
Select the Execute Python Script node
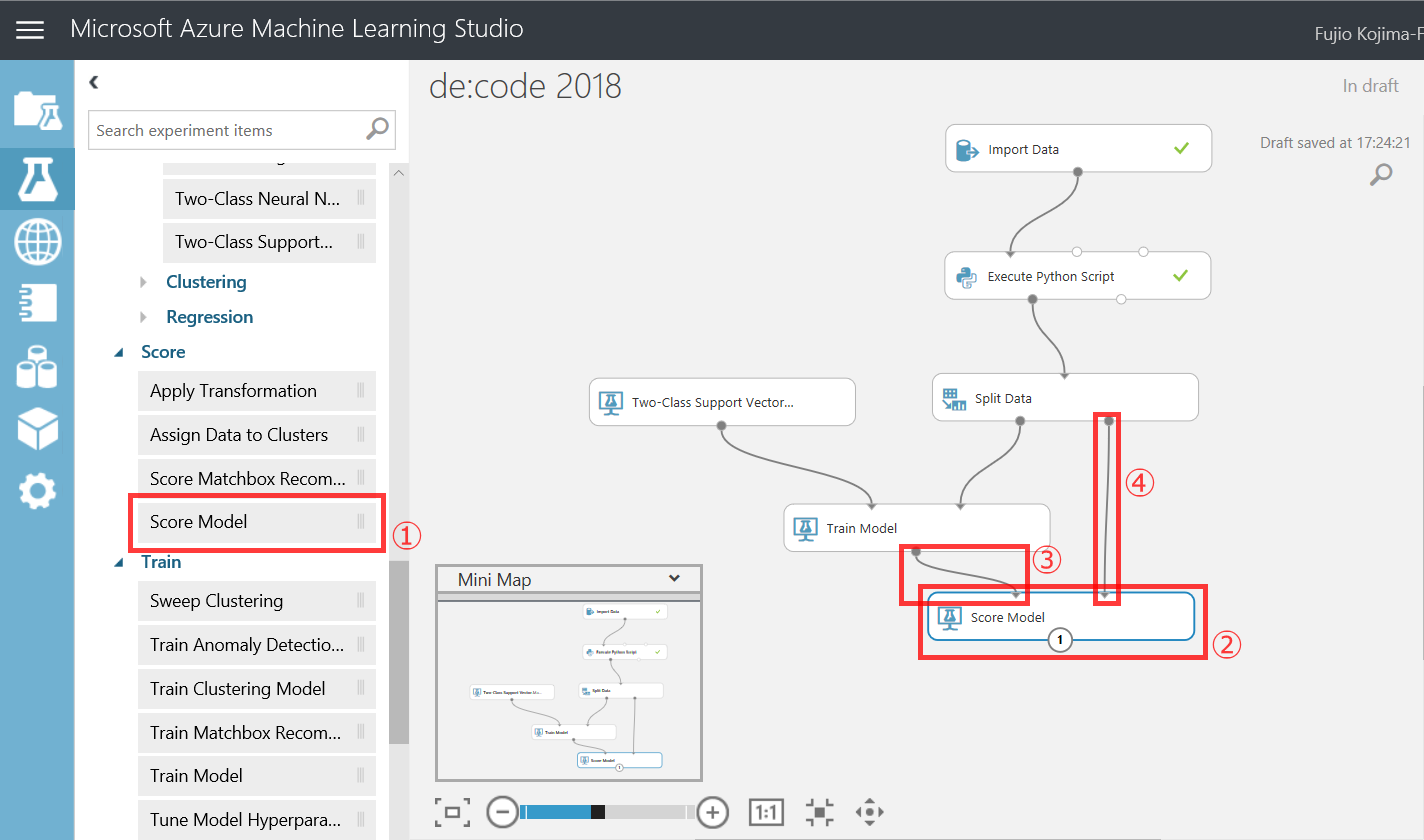1078,276
